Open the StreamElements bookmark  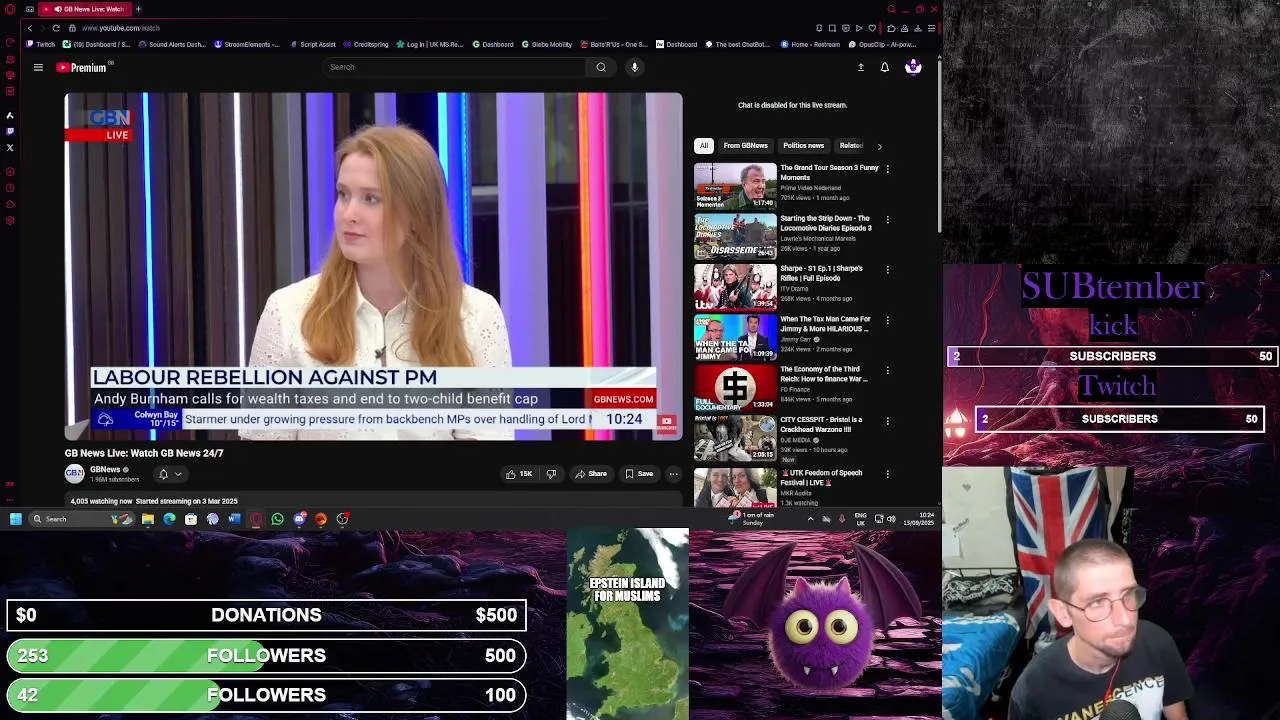[247, 44]
